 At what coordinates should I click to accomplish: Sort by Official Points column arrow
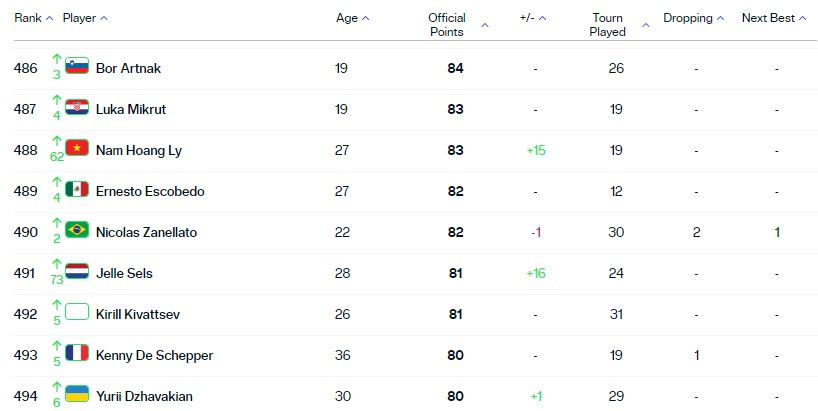click(485, 25)
